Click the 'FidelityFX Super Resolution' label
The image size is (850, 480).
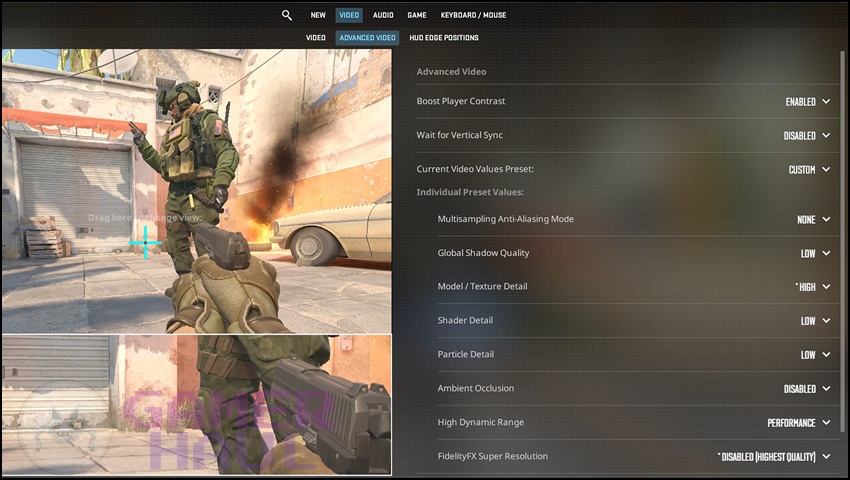[x=493, y=456]
